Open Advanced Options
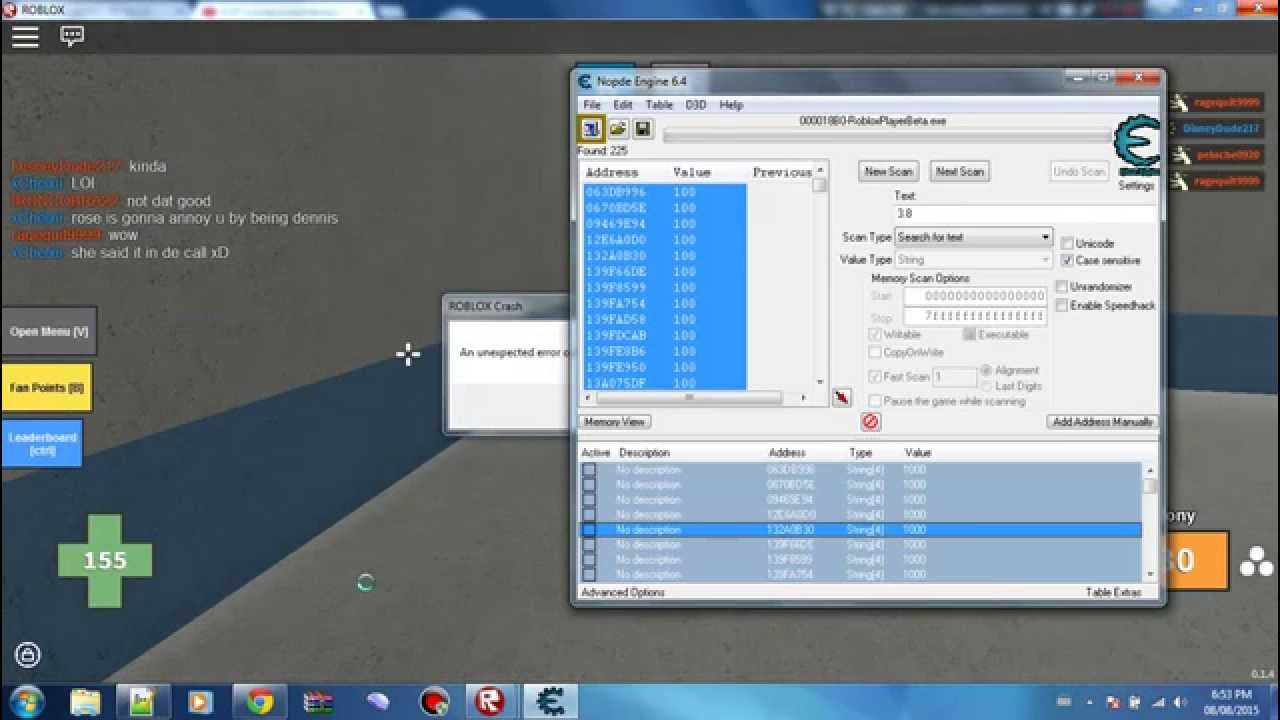The image size is (1280, 720). [x=623, y=593]
